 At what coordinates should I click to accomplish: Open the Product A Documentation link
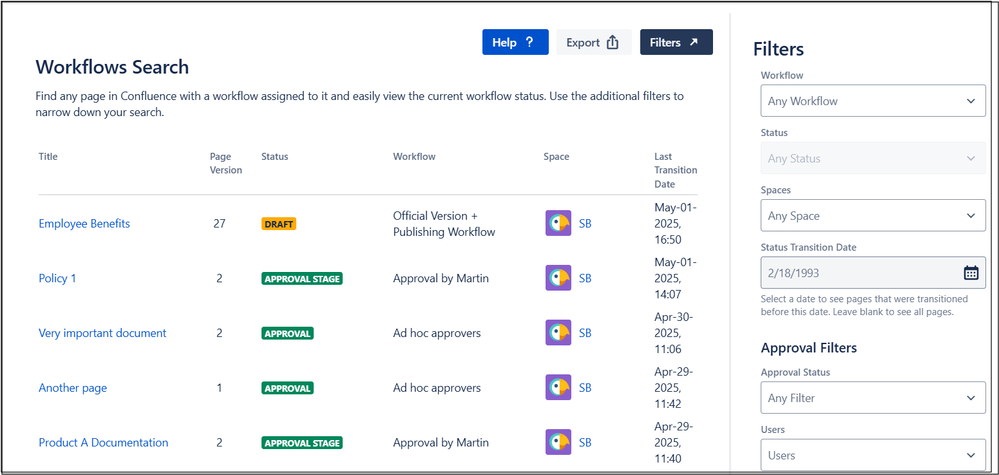coord(103,443)
